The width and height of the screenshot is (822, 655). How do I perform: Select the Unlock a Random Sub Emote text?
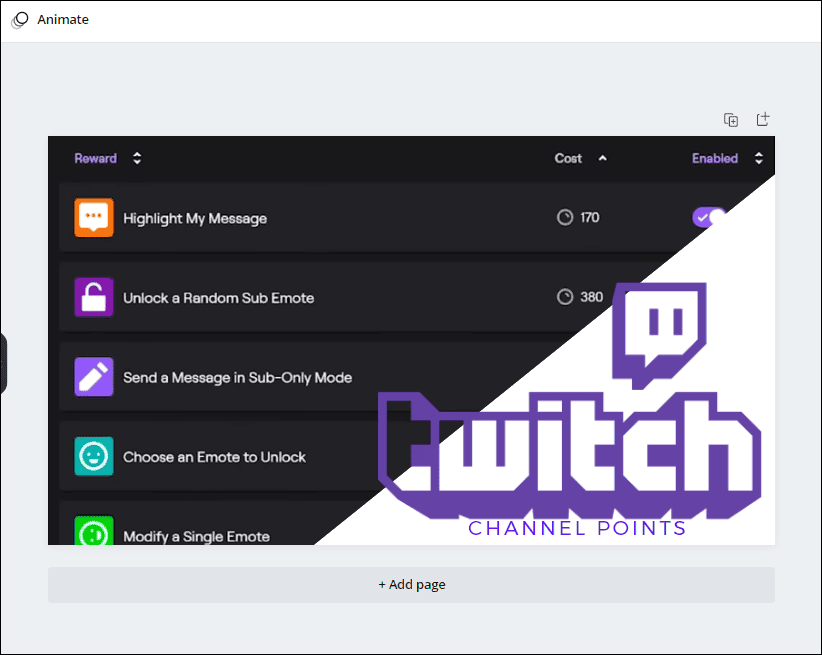218,298
